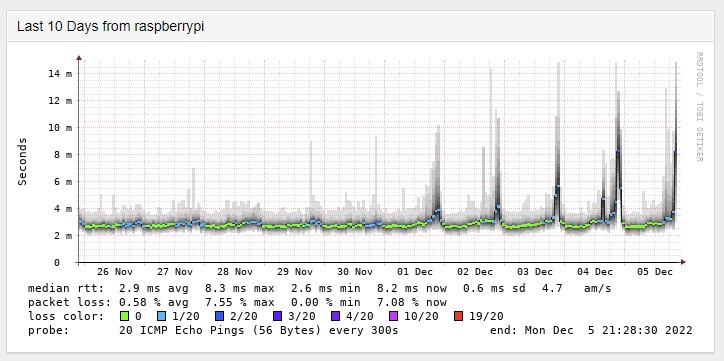
Task: Click the magenta 10/20 loss swatch
Action: click(x=394, y=316)
